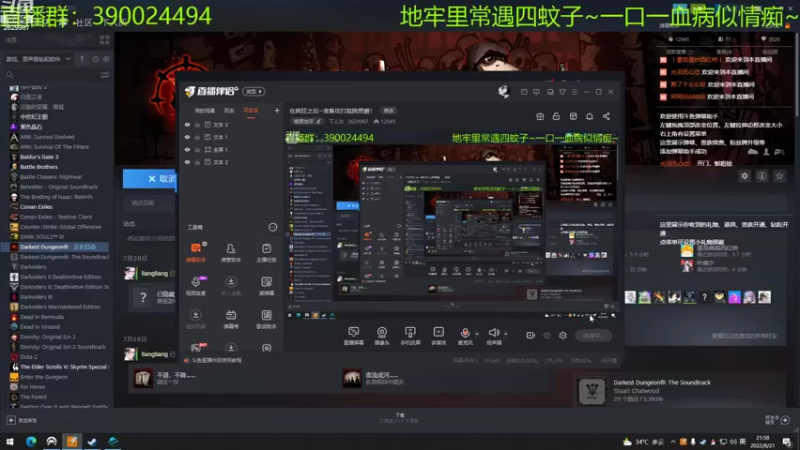Start recording with the camcorder icon
800x450 pixels.
[x=531, y=335]
